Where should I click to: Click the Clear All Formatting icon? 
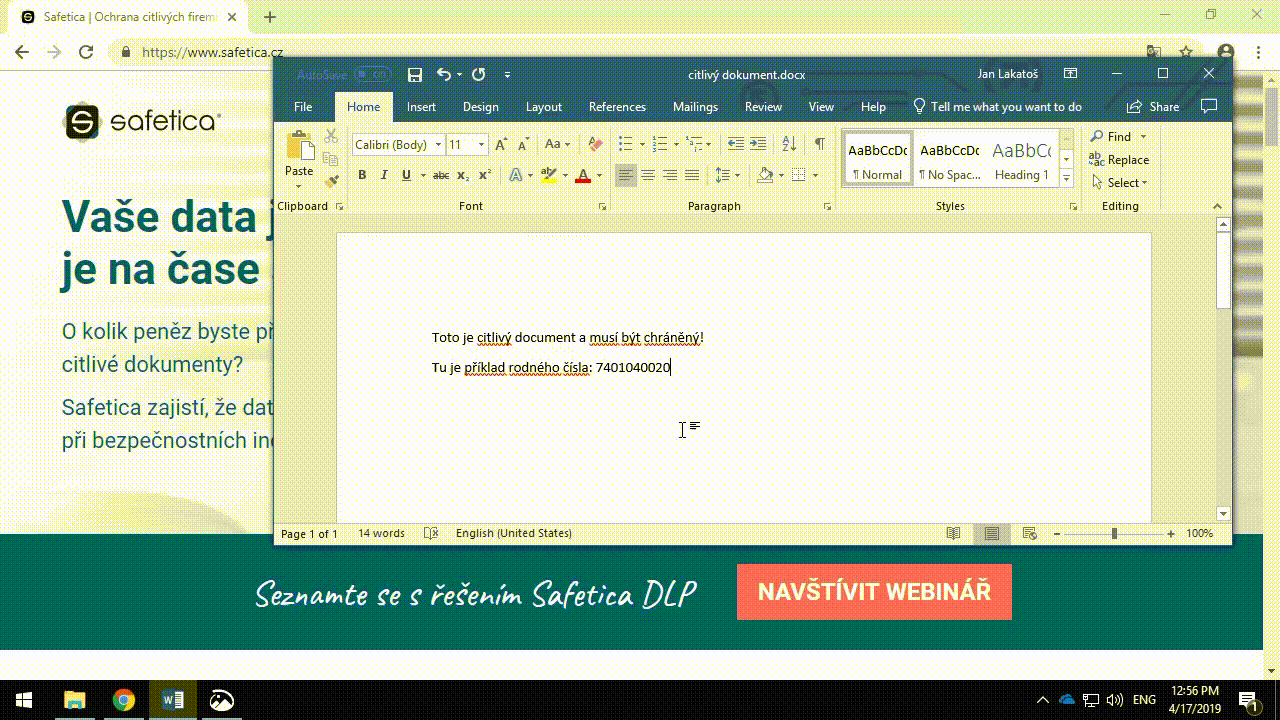[x=595, y=144]
